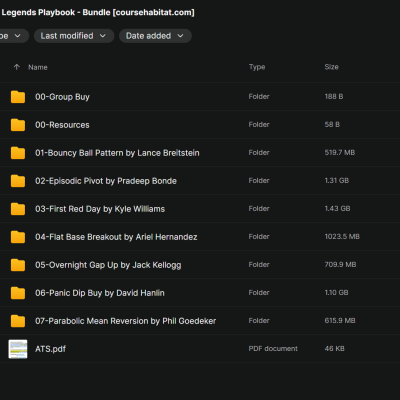Viewport: 400px width, 400px height.
Task: Click the Legends Playbook Bundle folder title
Action: [97, 13]
